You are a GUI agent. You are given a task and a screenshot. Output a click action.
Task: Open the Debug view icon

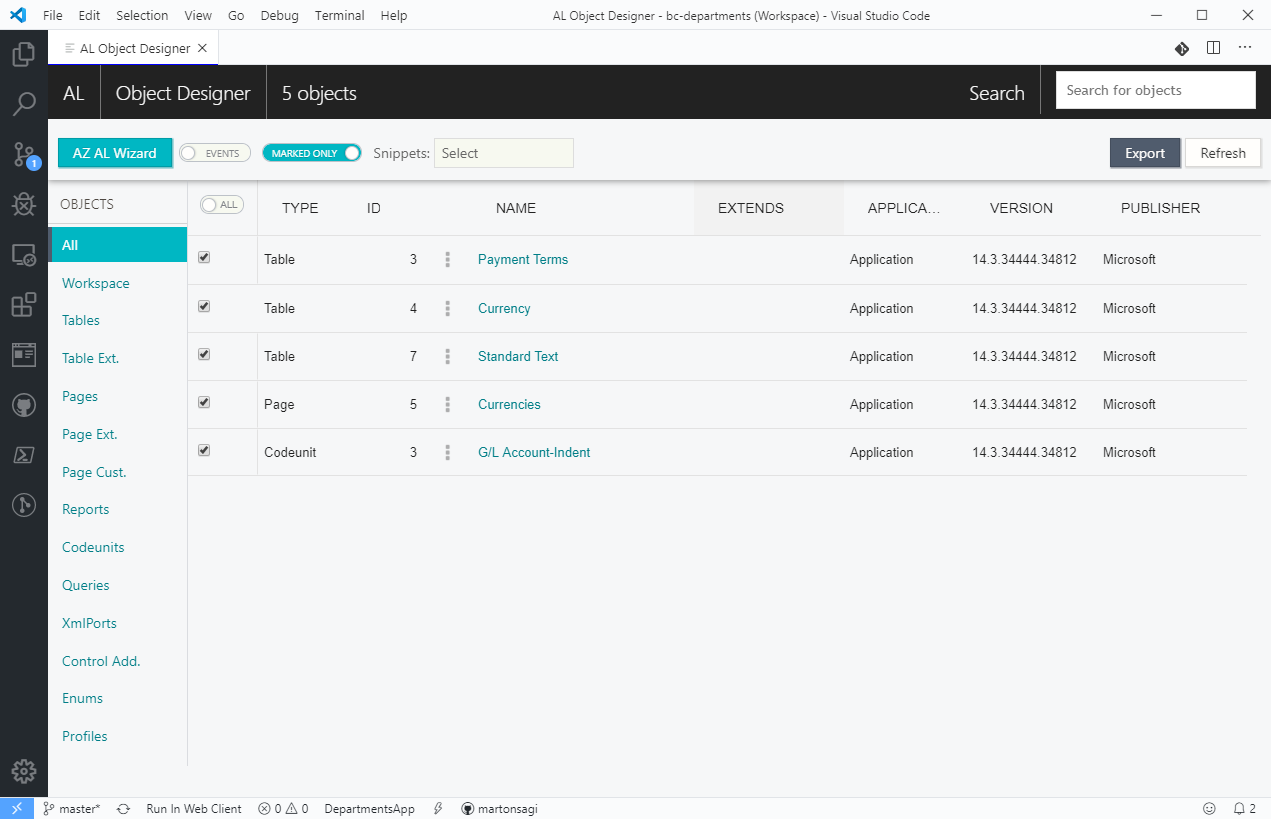[24, 204]
